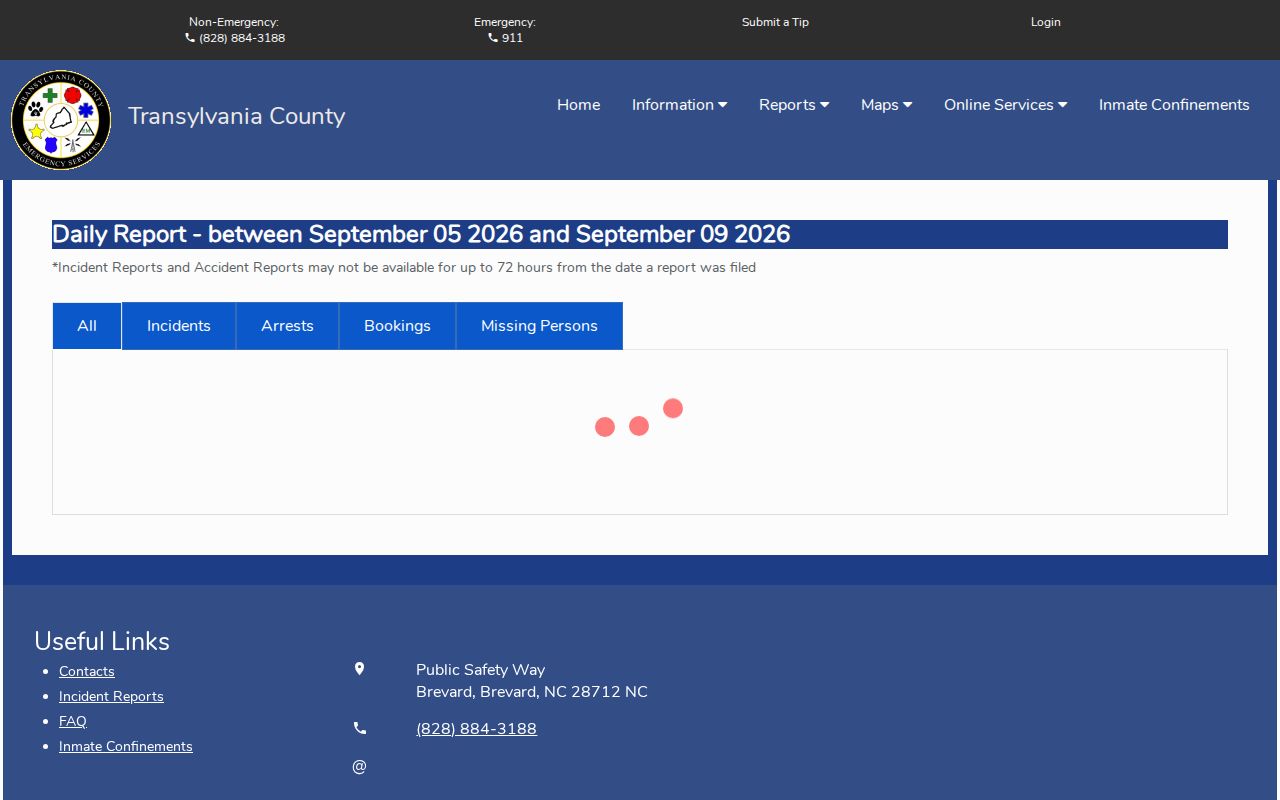Open the Incident Reports footer link

[111, 696]
